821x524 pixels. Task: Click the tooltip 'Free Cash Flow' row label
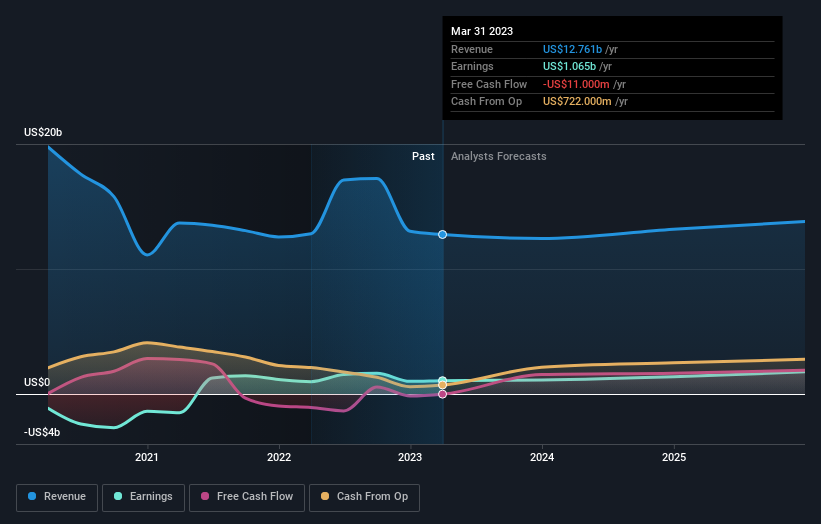[x=489, y=84]
